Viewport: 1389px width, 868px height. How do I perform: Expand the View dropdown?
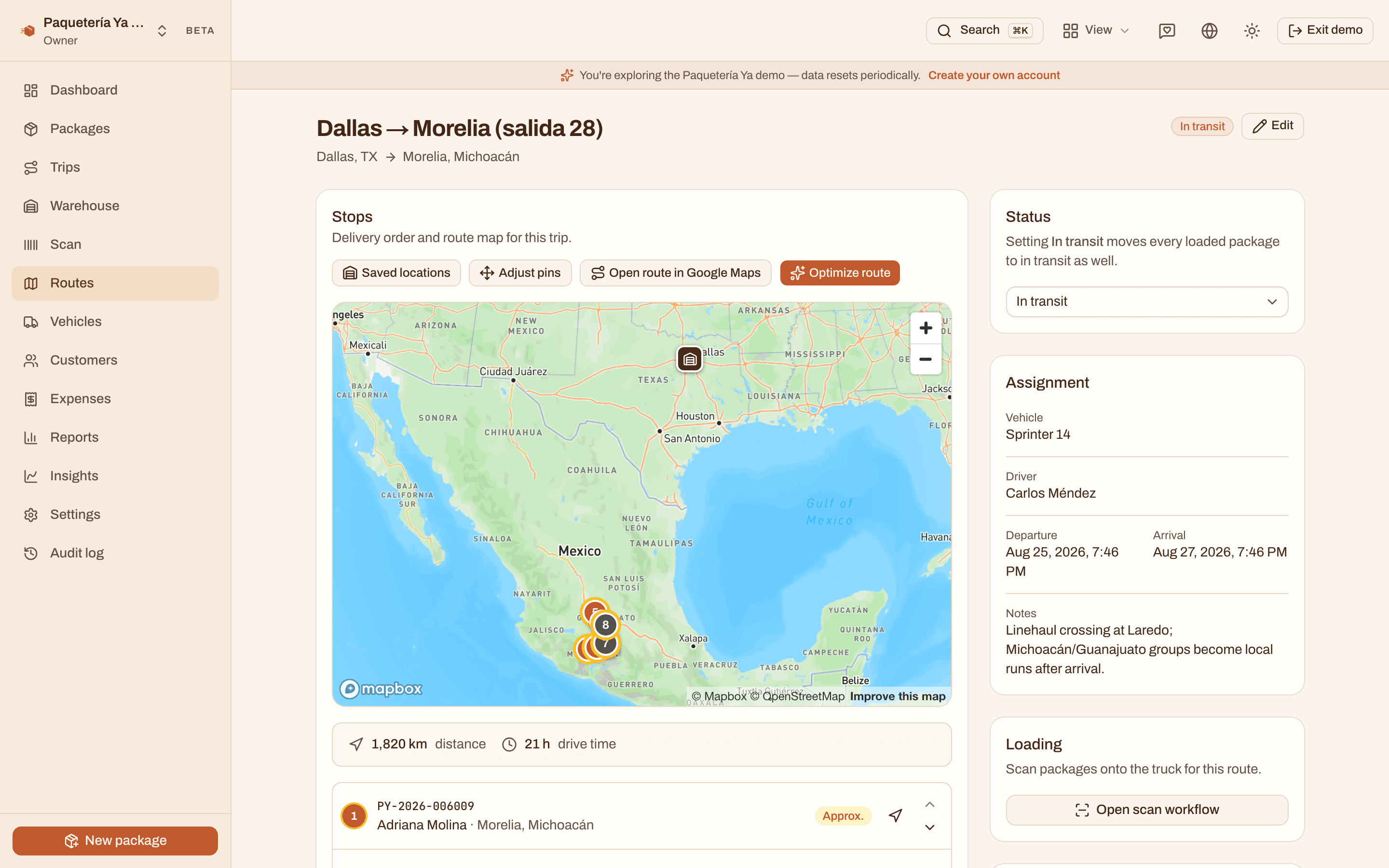point(1096,30)
